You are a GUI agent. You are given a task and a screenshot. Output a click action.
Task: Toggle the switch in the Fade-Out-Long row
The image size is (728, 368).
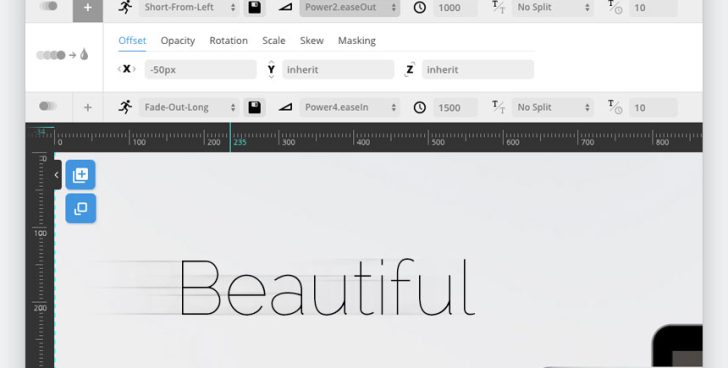(48, 106)
